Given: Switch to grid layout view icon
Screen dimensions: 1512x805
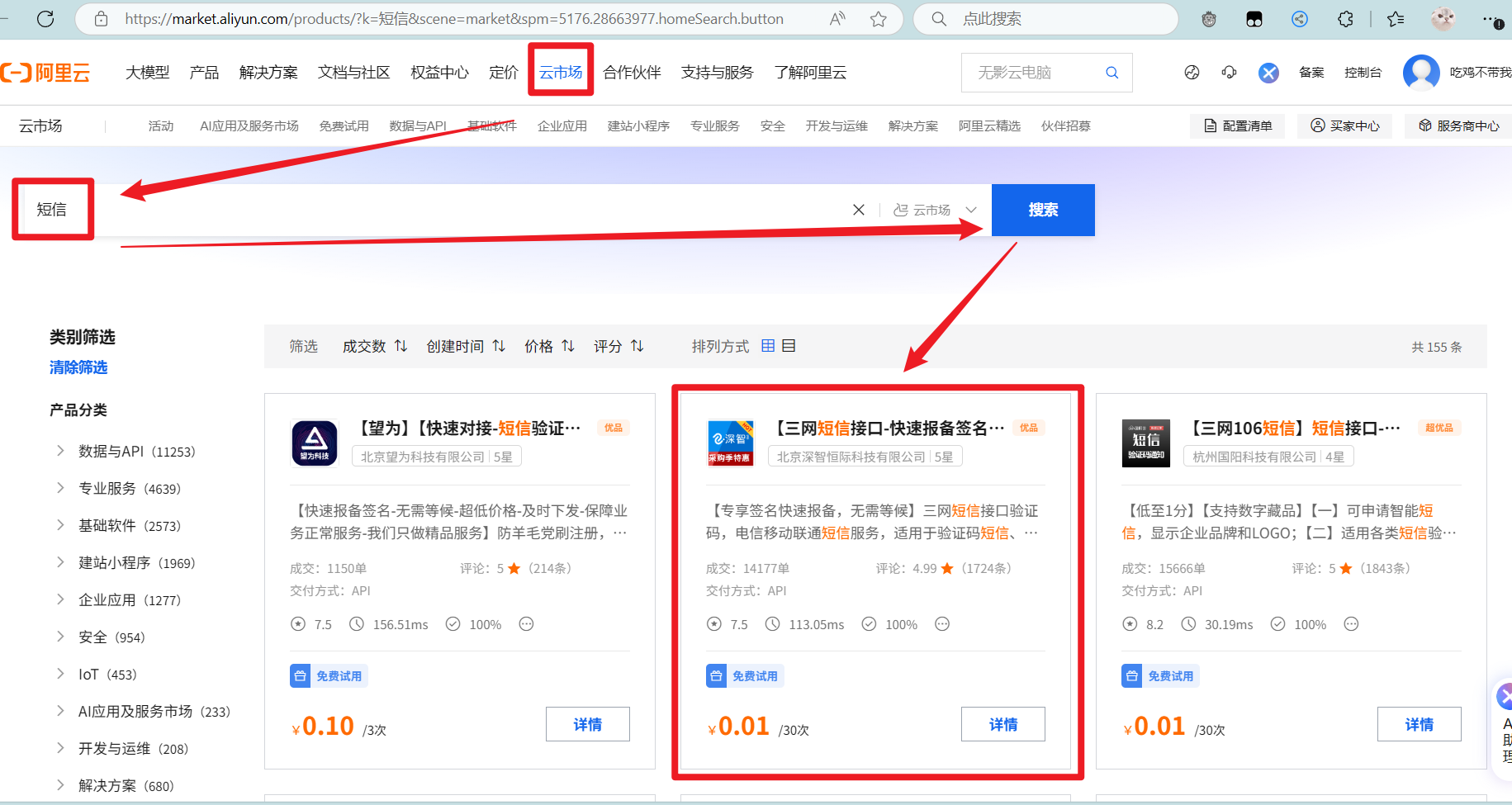Looking at the screenshot, I should point(768,346).
